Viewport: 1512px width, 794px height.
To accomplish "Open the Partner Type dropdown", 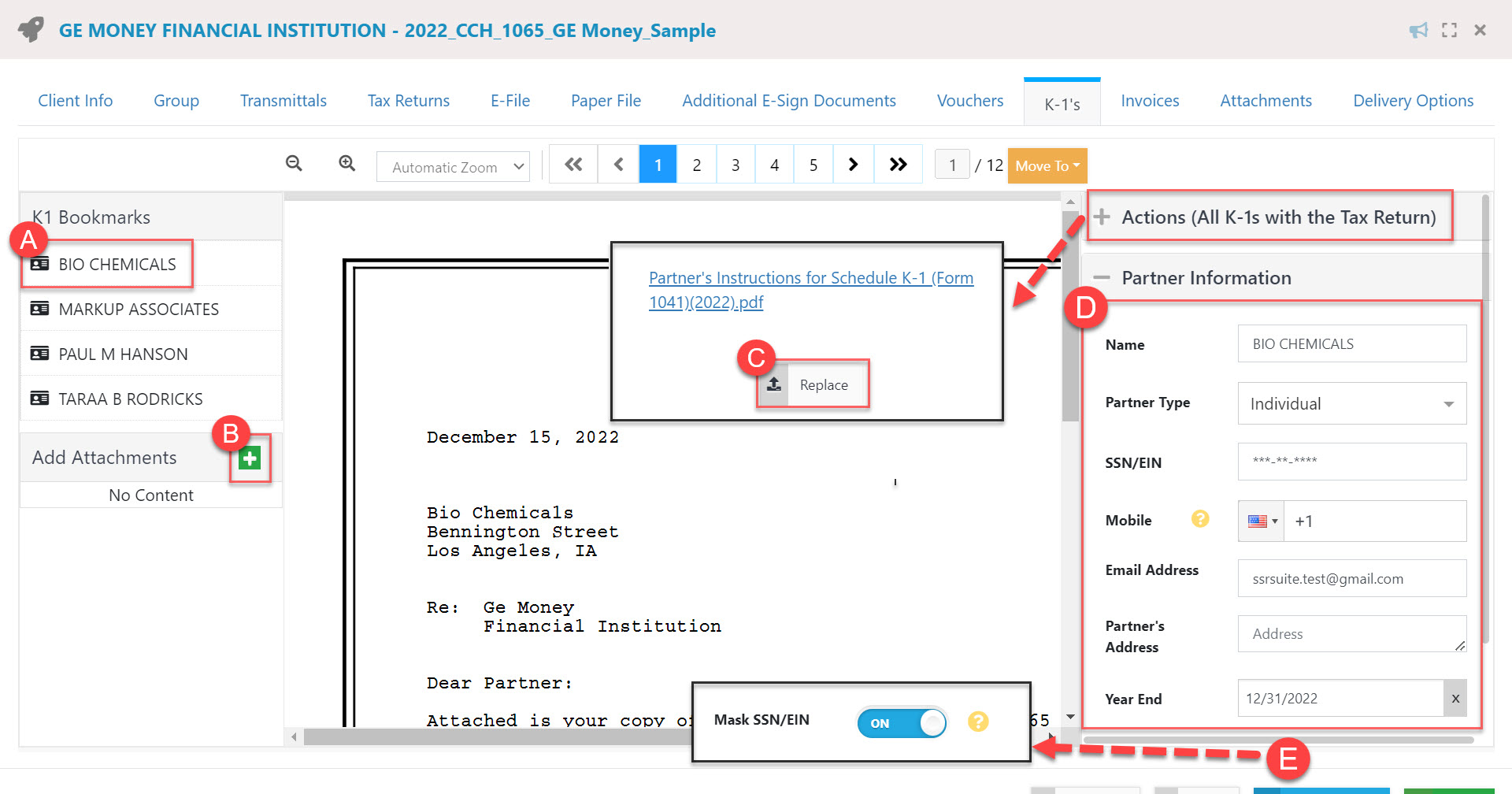I will [x=1351, y=404].
